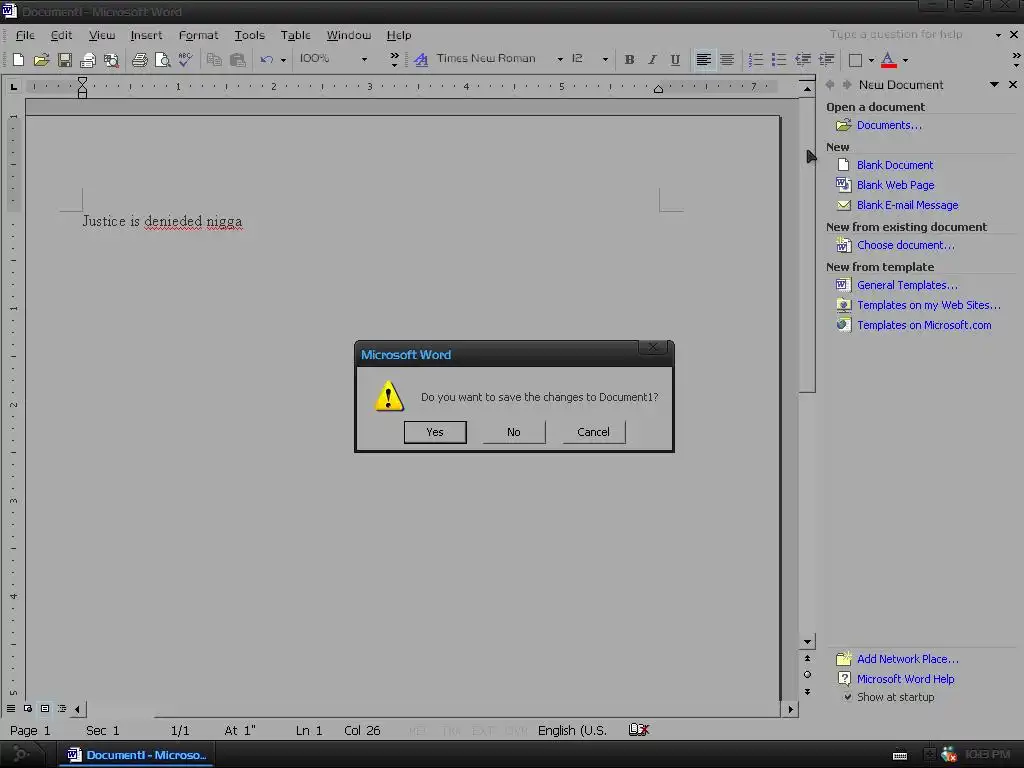Open the New Document task pane menu arrow
The width and height of the screenshot is (1024, 768).
point(994,85)
